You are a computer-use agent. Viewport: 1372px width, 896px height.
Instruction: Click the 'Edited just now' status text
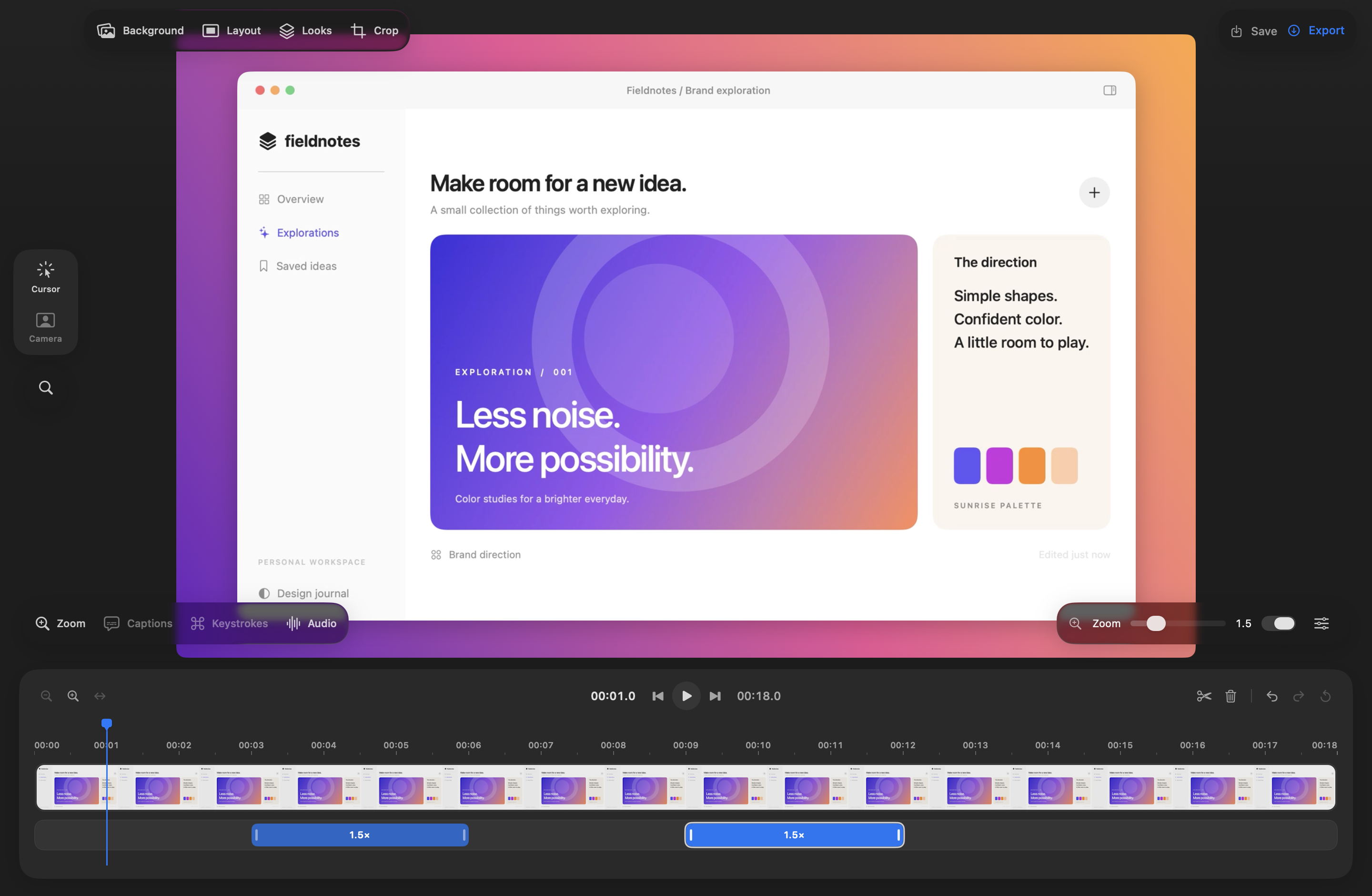(1074, 555)
